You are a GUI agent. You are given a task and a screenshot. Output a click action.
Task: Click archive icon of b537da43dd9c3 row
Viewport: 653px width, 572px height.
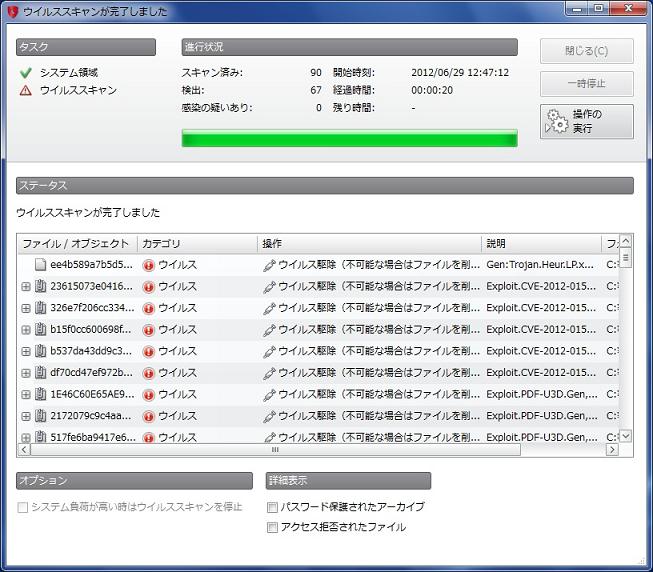[40, 351]
